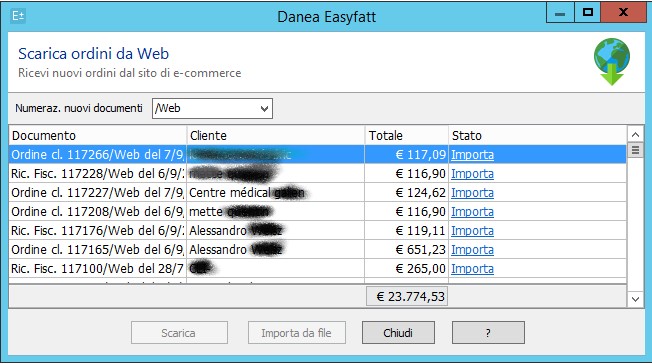Click Importa for Ric. Fisc. 117228/Web
This screenshot has width=652, height=364.
(472, 174)
